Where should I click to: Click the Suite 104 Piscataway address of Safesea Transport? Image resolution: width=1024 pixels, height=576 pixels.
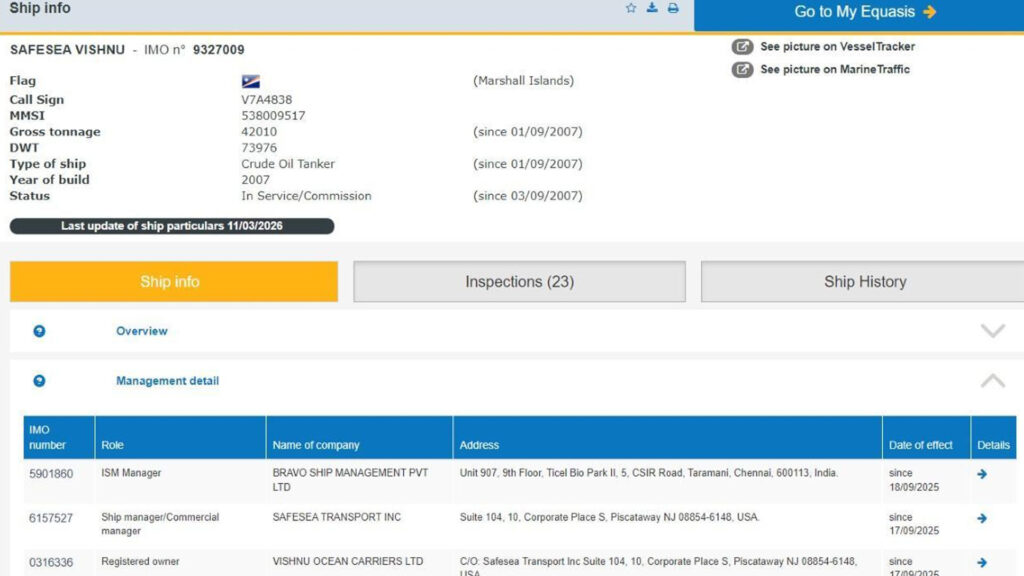tap(609, 517)
